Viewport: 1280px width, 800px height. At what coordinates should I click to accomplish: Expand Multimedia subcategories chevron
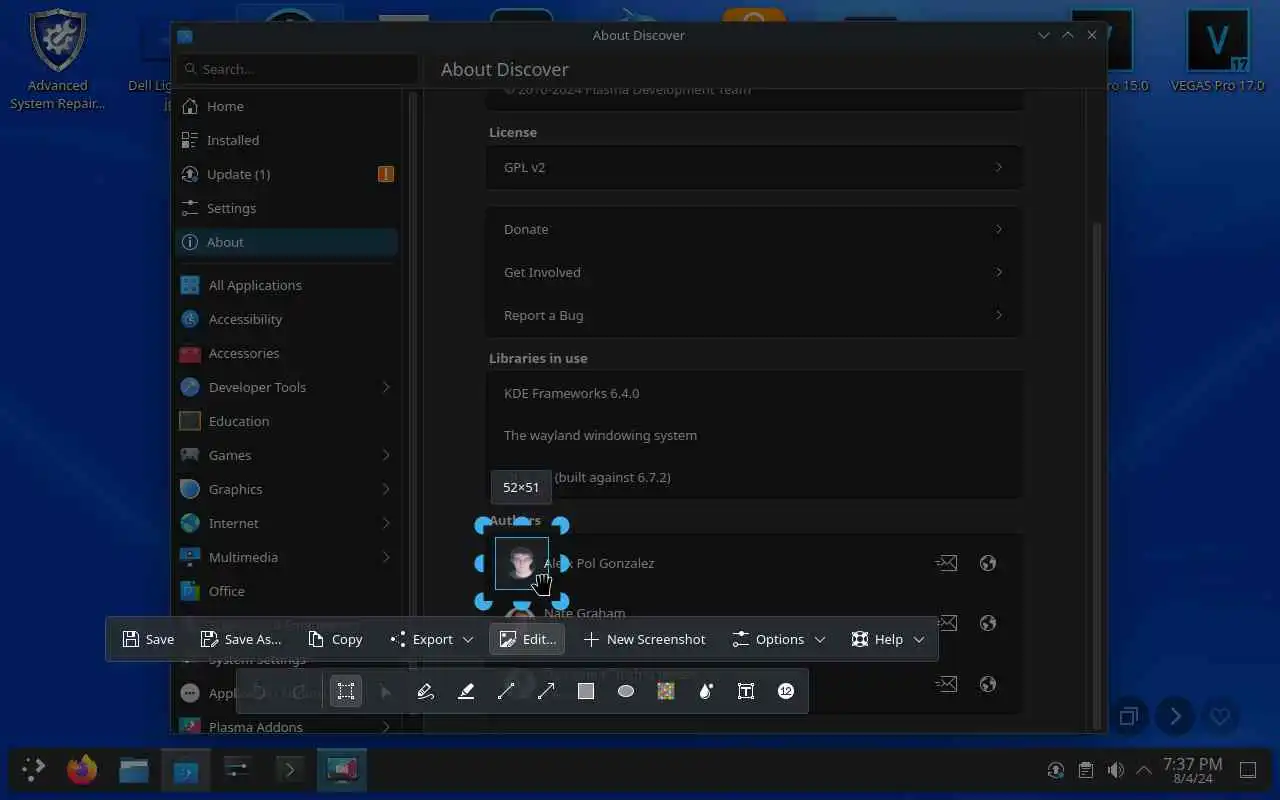pyautogui.click(x=386, y=557)
